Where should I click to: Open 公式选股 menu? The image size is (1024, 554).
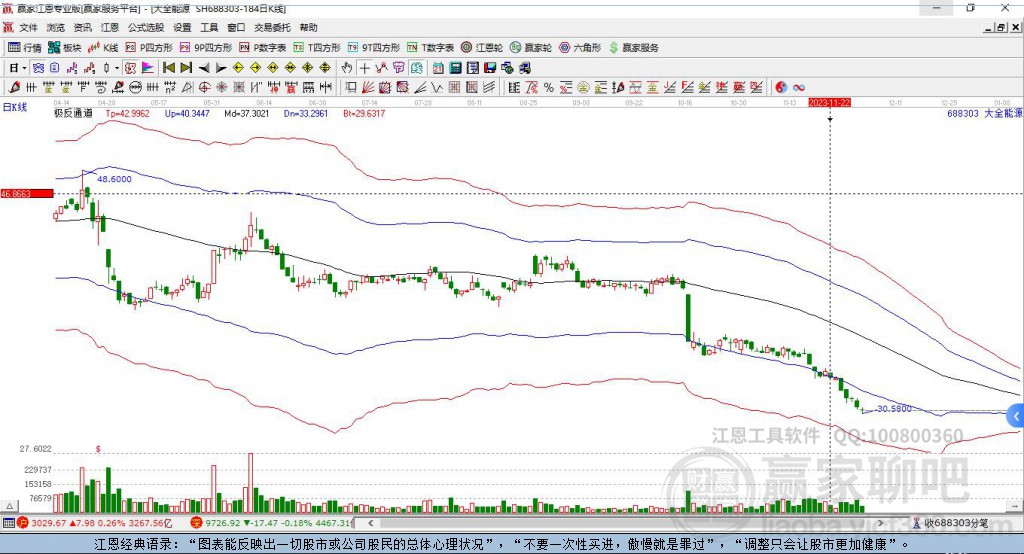click(x=146, y=27)
